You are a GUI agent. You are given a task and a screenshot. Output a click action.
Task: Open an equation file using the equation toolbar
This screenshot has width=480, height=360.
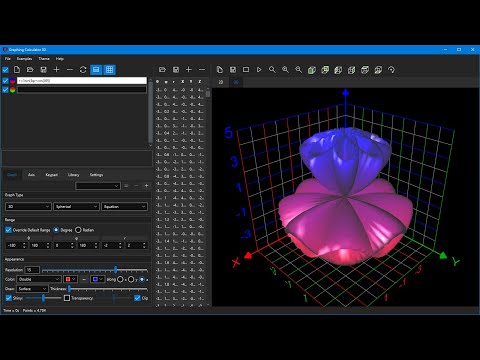point(30,70)
